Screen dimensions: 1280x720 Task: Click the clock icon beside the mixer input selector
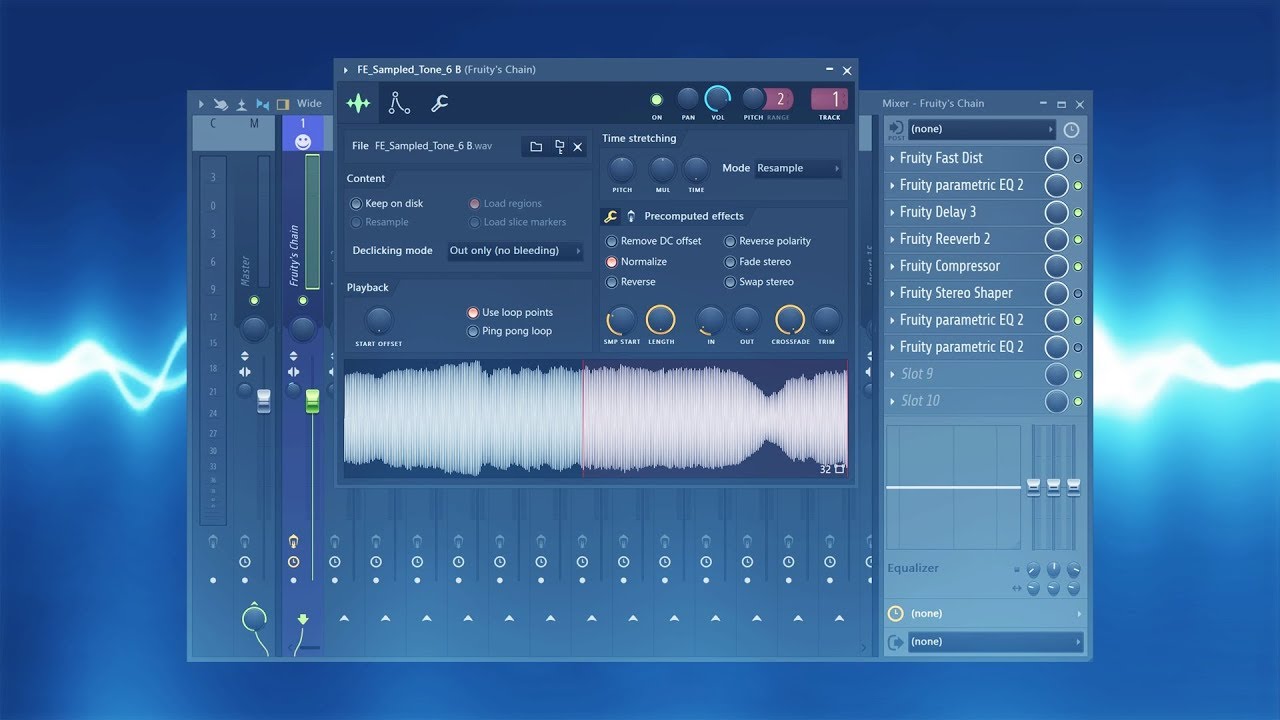coord(1071,130)
